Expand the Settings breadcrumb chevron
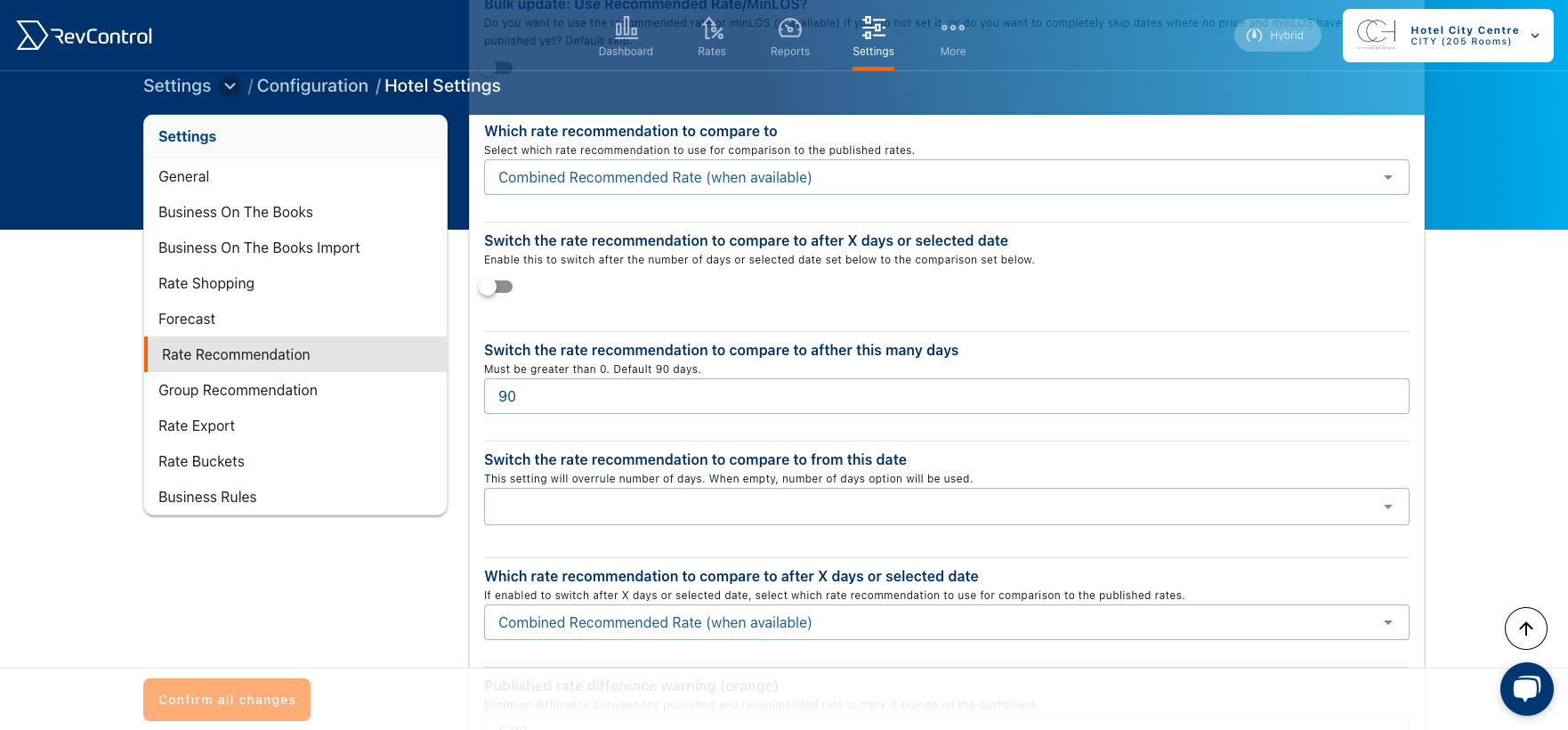This screenshot has width=1568, height=730. (230, 86)
